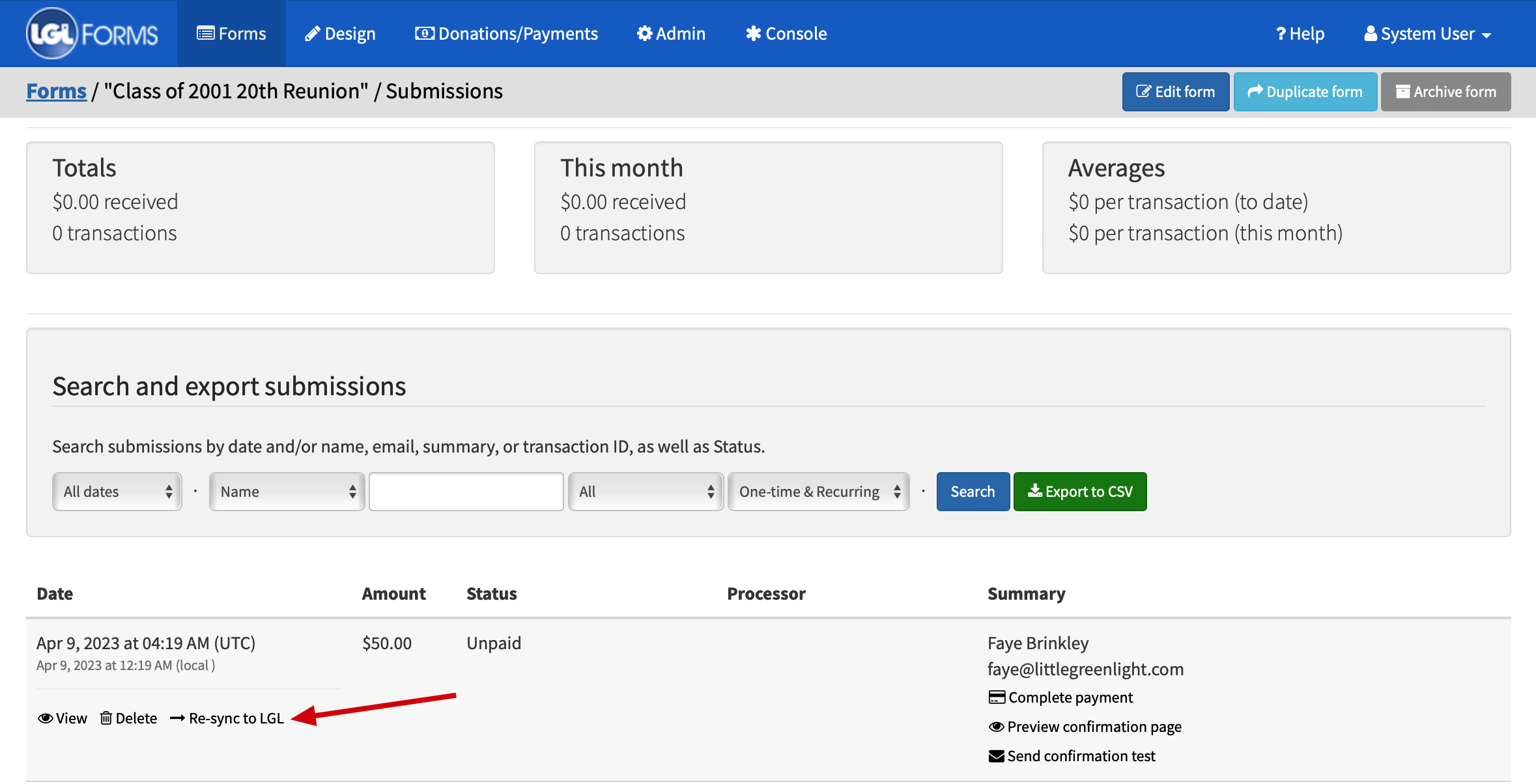Image resolution: width=1536 pixels, height=784 pixels.
Task: Open the All dates dropdown
Action: 117,491
